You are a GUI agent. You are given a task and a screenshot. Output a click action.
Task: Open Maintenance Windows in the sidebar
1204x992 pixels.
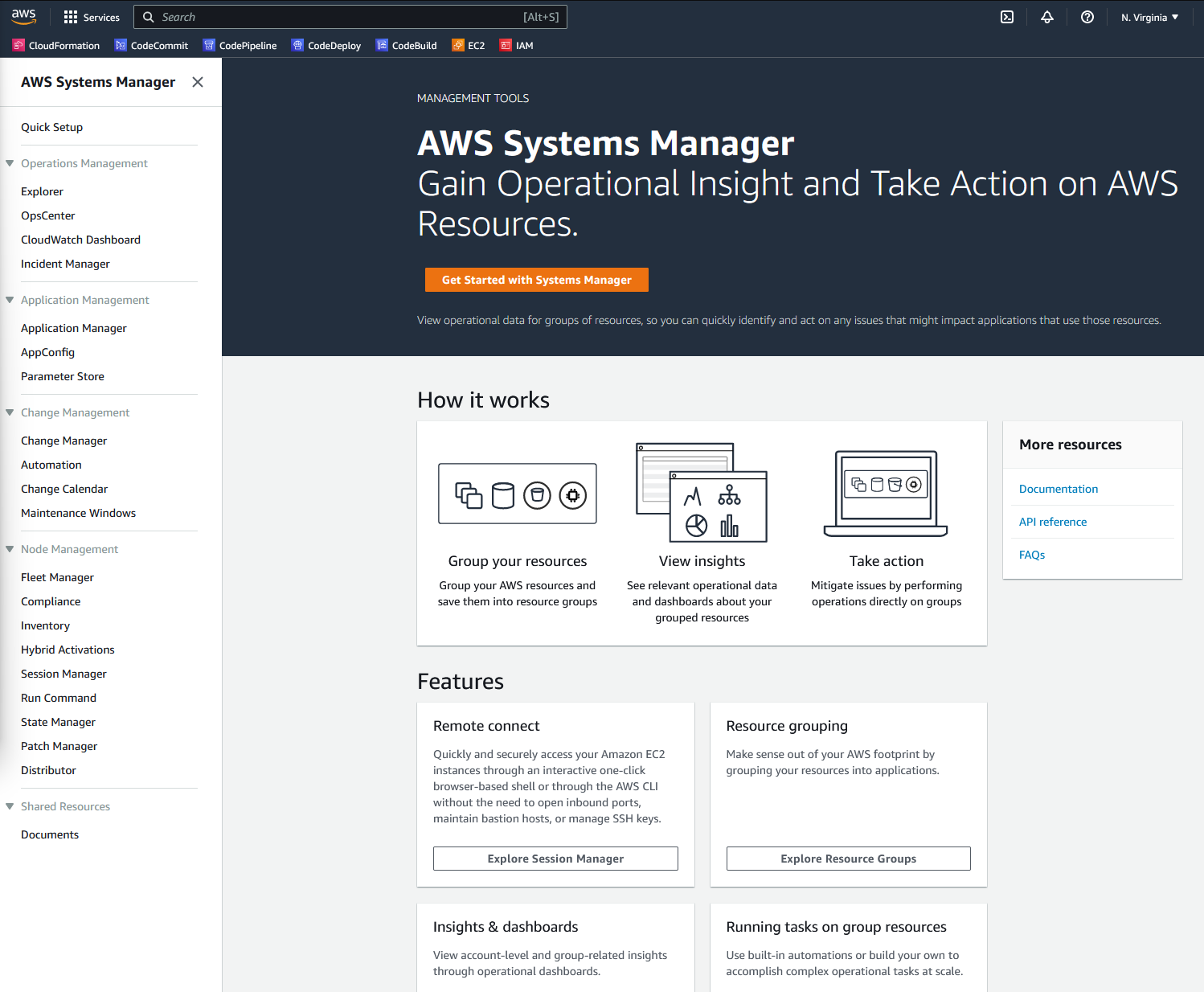tap(78, 513)
